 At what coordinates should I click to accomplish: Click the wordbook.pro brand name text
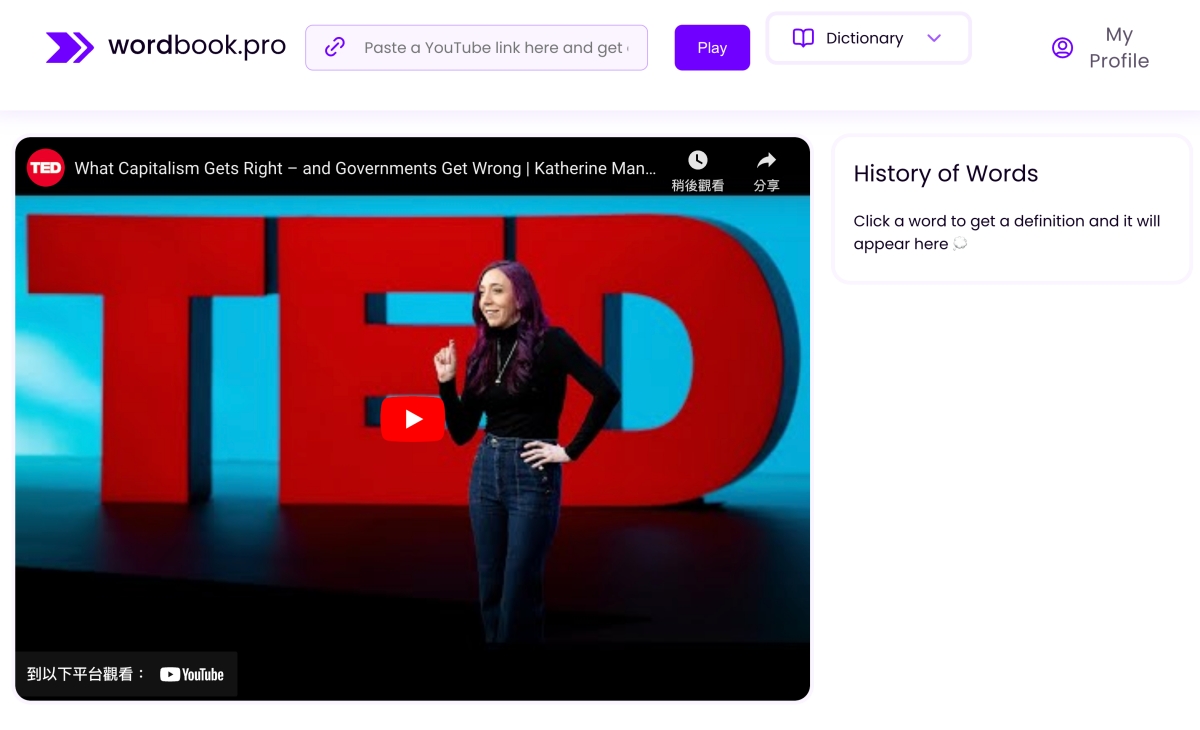[197, 46]
